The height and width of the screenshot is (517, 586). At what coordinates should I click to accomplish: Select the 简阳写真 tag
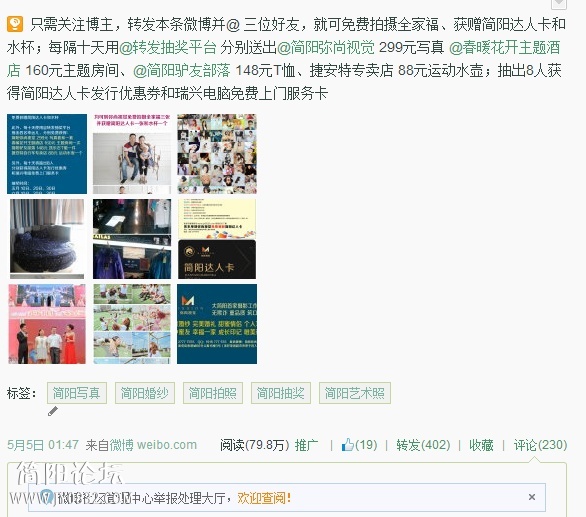click(77, 393)
